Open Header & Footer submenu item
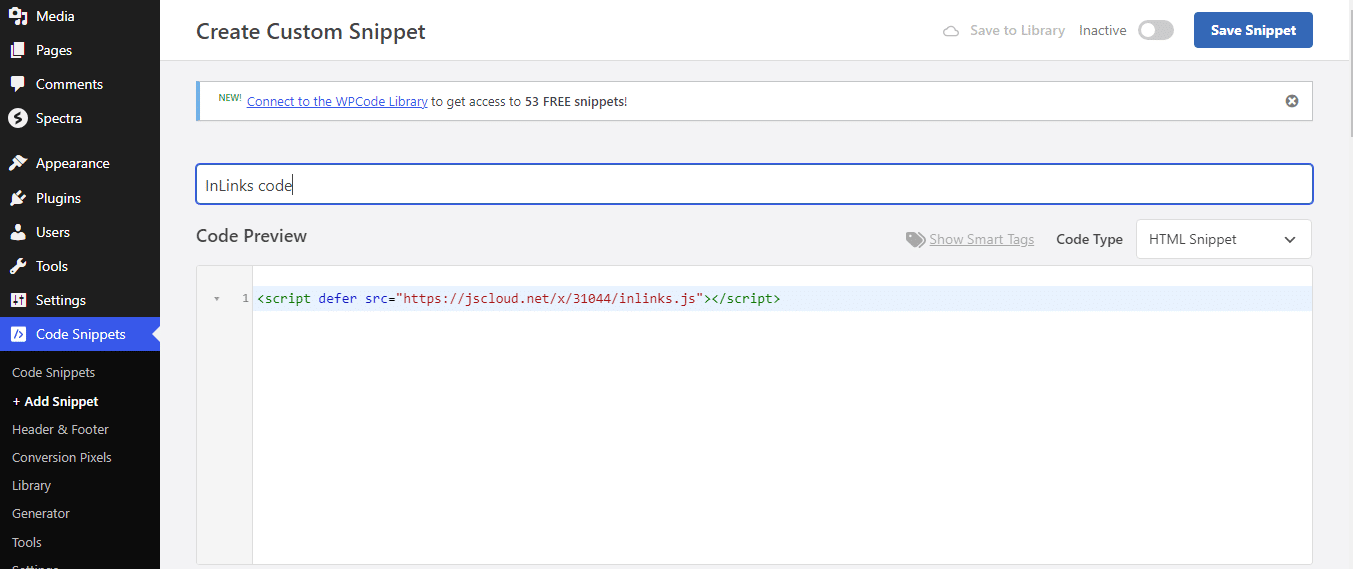Image resolution: width=1353 pixels, height=569 pixels. tap(60, 429)
